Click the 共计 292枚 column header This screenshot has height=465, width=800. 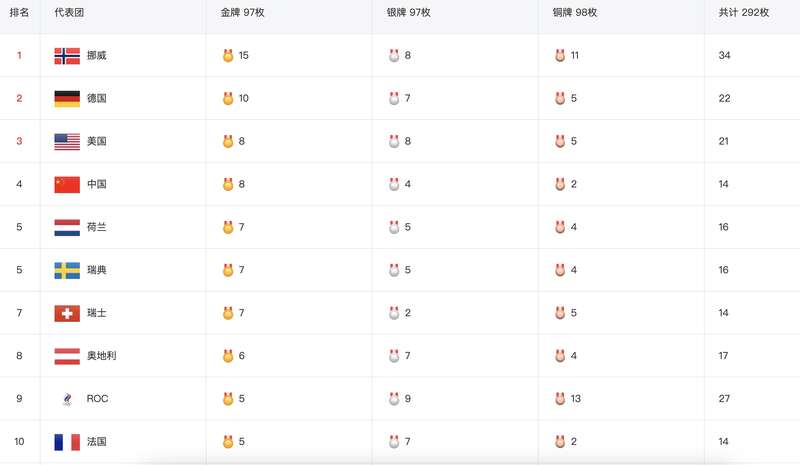[x=744, y=12]
